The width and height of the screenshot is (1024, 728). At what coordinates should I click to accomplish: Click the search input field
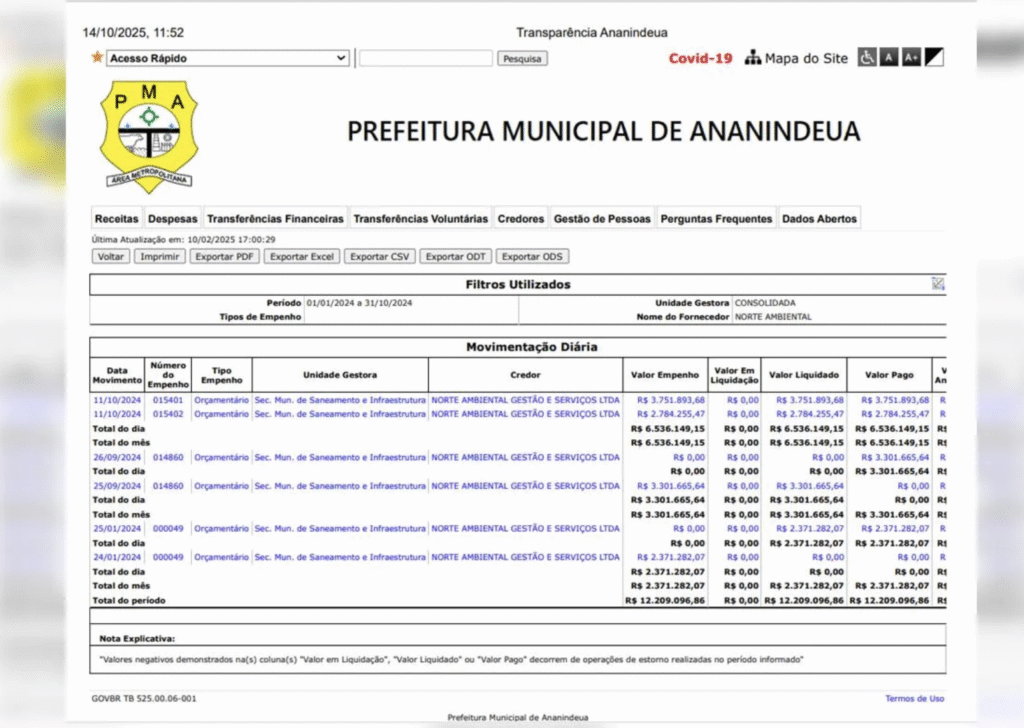[425, 58]
